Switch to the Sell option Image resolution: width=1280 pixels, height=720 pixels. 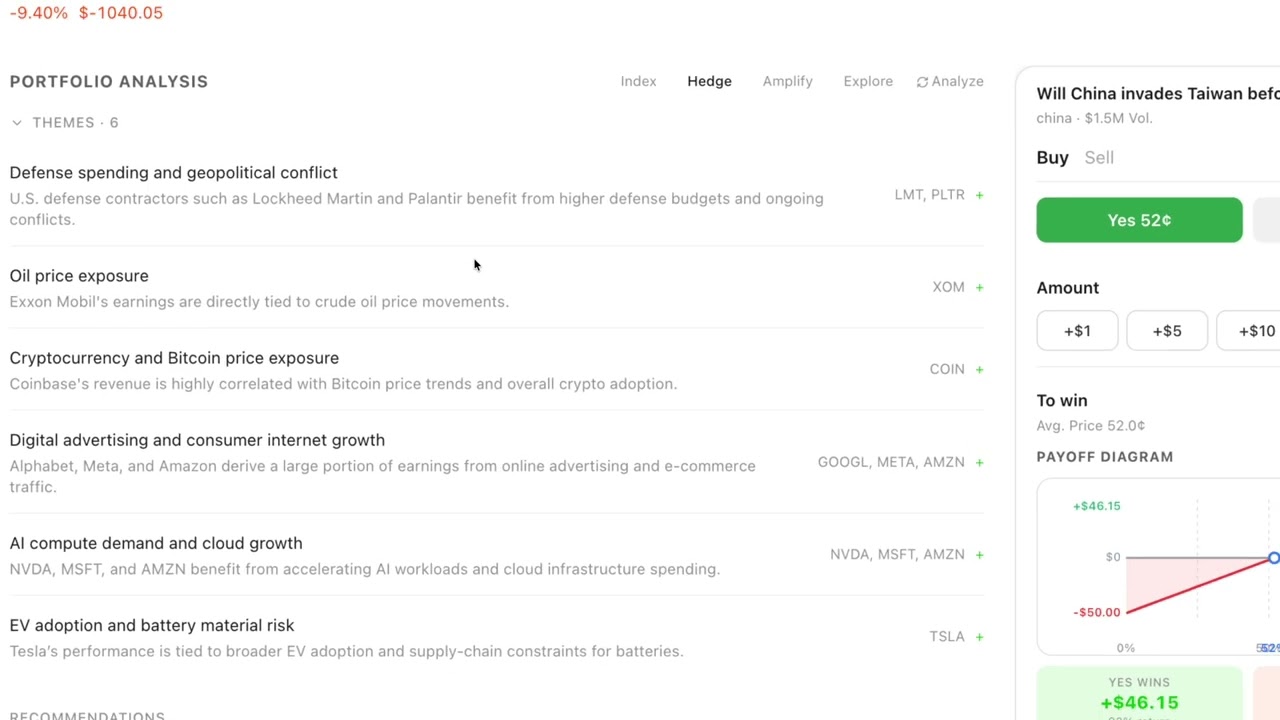coord(1099,157)
